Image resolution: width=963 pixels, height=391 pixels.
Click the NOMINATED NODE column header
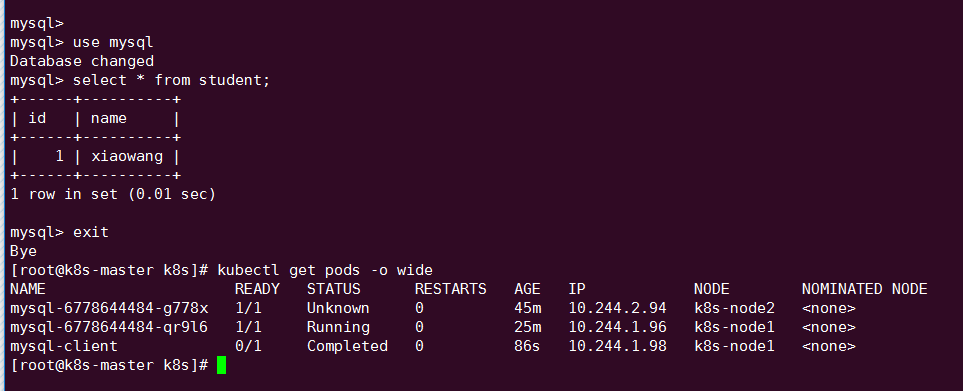point(865,289)
